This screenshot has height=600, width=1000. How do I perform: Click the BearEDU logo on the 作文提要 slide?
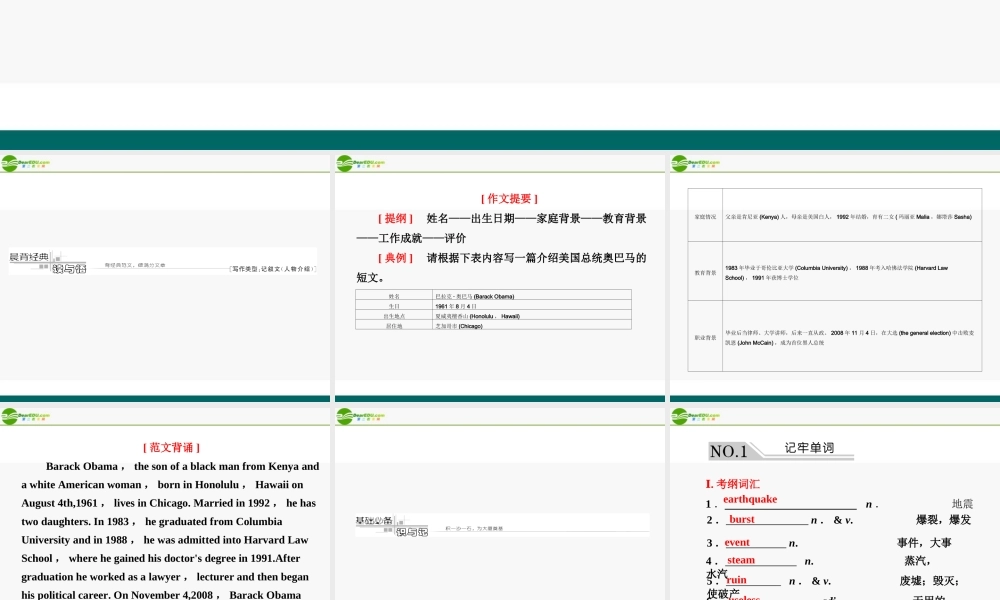point(360,163)
